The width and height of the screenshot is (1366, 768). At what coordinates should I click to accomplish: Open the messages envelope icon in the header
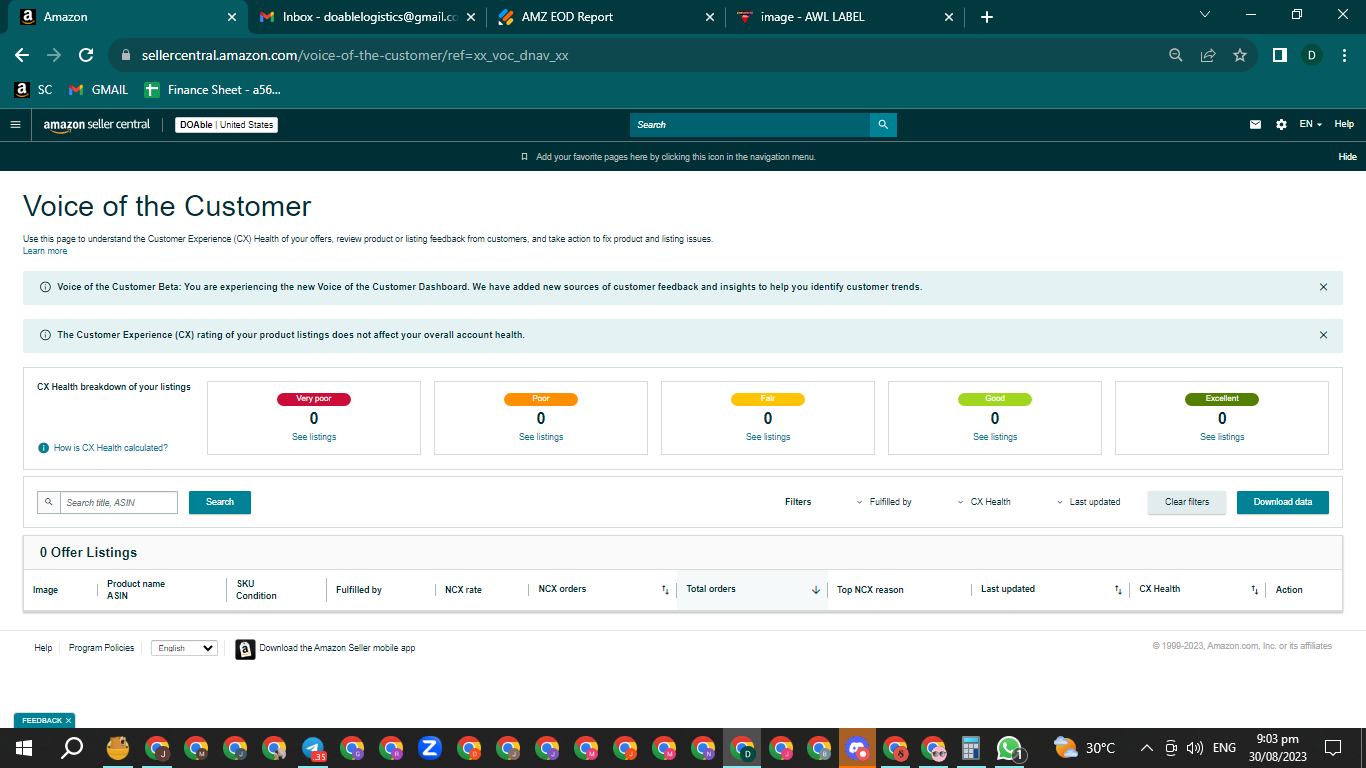tap(1255, 125)
